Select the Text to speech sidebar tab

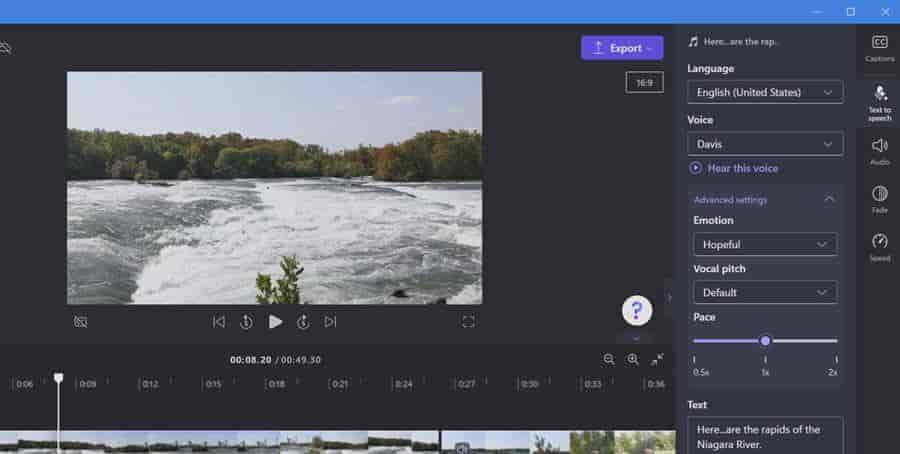pyautogui.click(x=879, y=101)
